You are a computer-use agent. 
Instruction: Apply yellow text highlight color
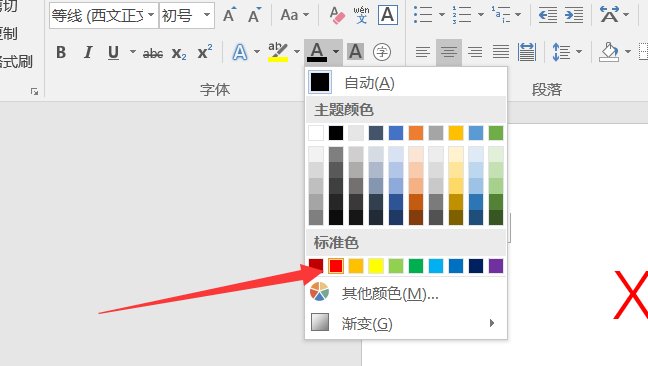tap(278, 52)
